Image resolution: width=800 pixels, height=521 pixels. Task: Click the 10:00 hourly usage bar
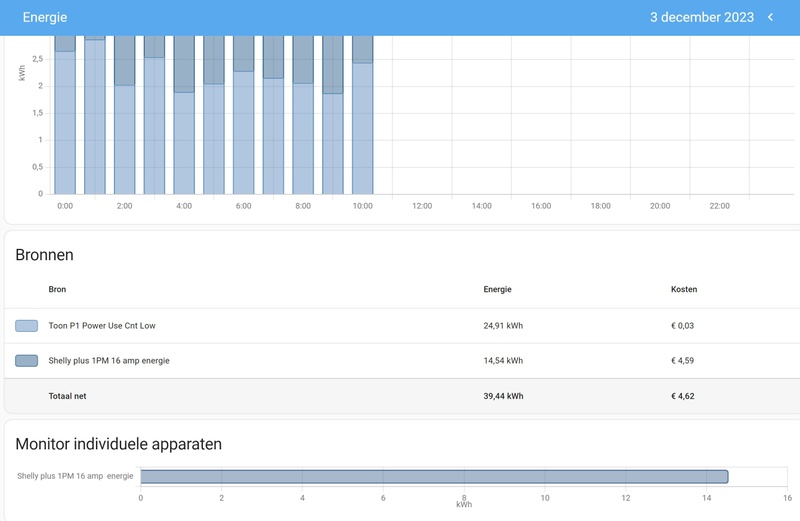click(x=362, y=115)
